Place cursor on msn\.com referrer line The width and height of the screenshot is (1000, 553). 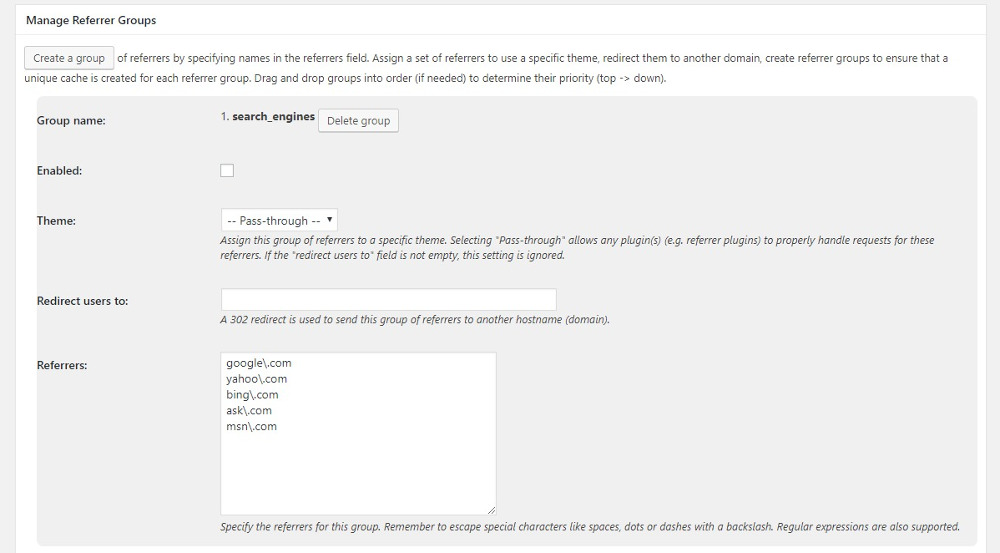(251, 426)
